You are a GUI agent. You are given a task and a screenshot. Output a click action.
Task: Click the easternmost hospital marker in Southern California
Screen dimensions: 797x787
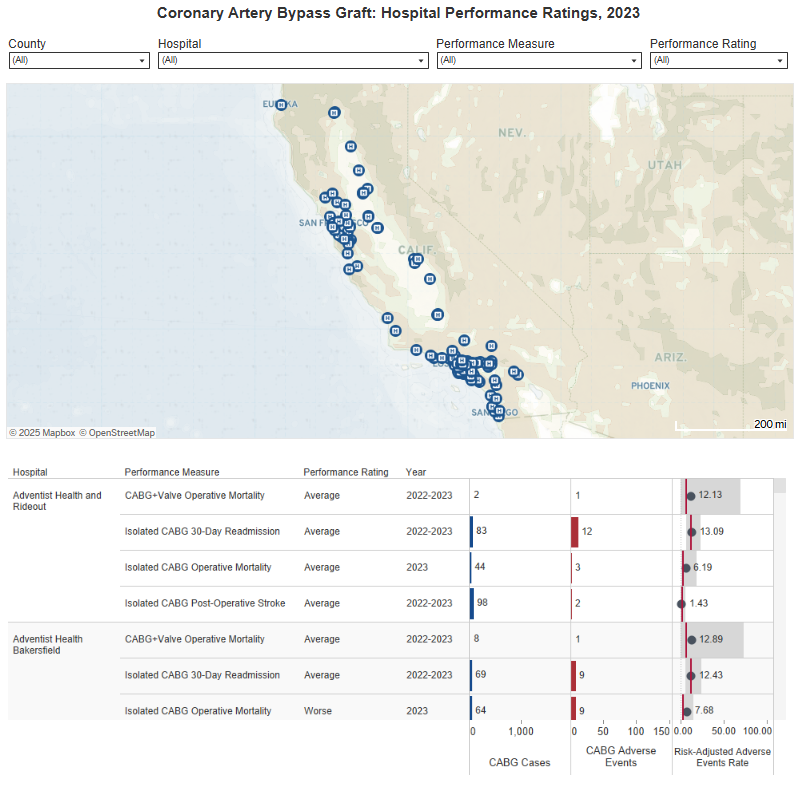tap(518, 375)
